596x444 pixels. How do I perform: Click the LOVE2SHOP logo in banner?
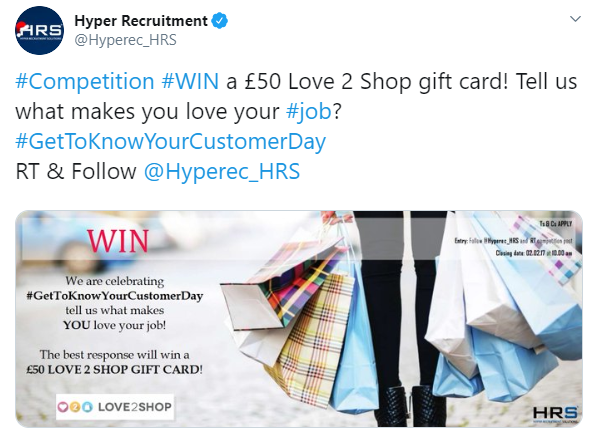[x=115, y=407]
